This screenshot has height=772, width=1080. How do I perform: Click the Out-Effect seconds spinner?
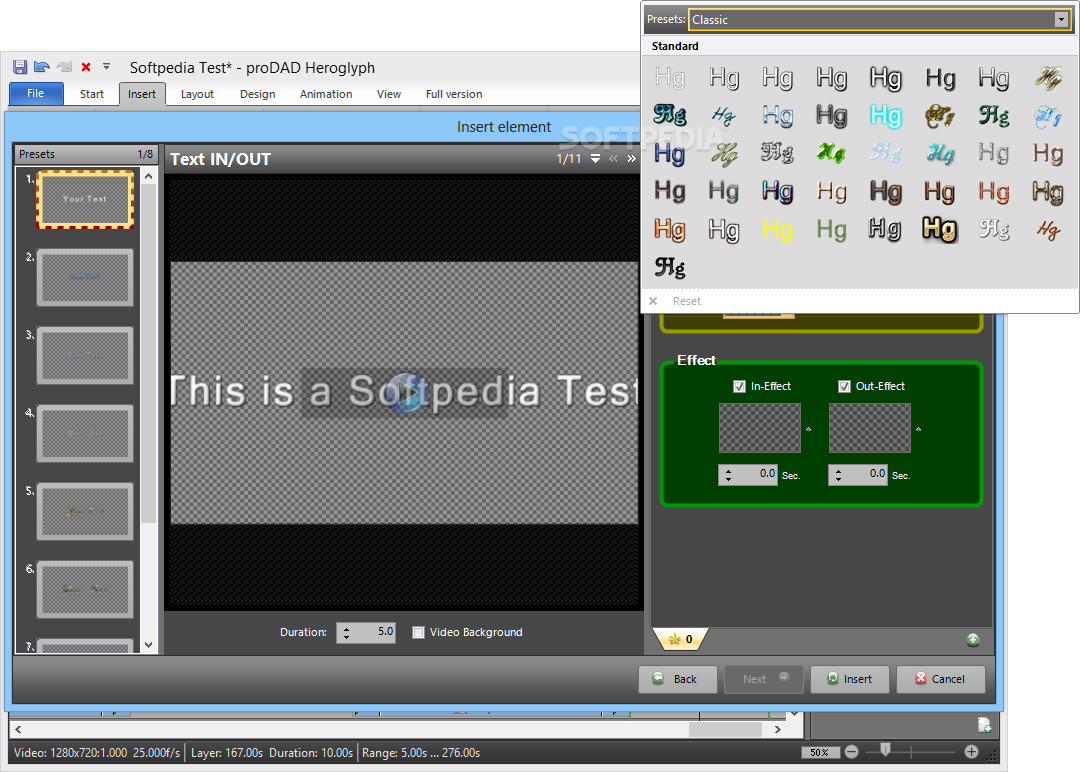[x=838, y=475]
